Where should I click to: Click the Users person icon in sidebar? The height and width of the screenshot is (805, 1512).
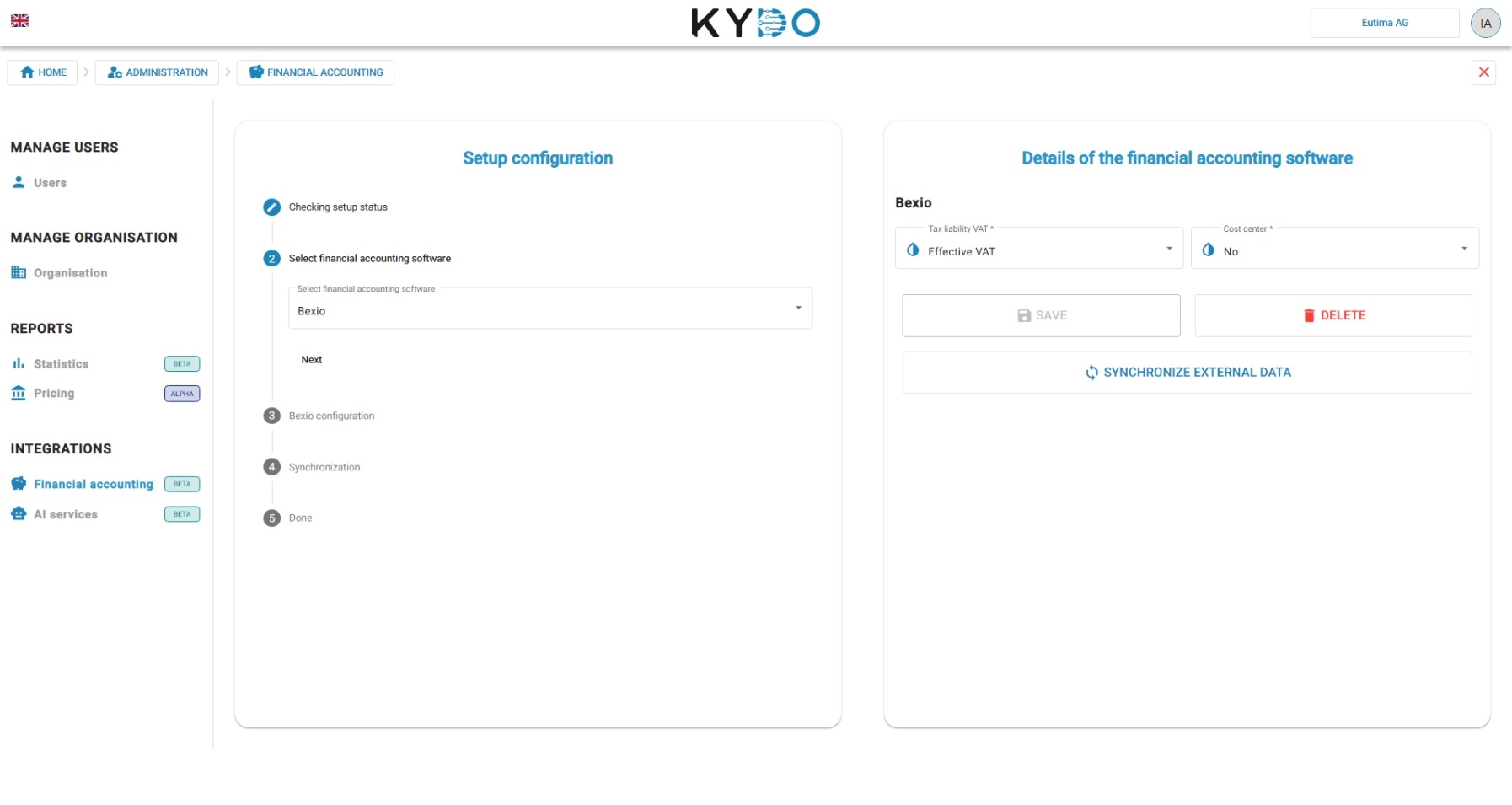[x=19, y=182]
